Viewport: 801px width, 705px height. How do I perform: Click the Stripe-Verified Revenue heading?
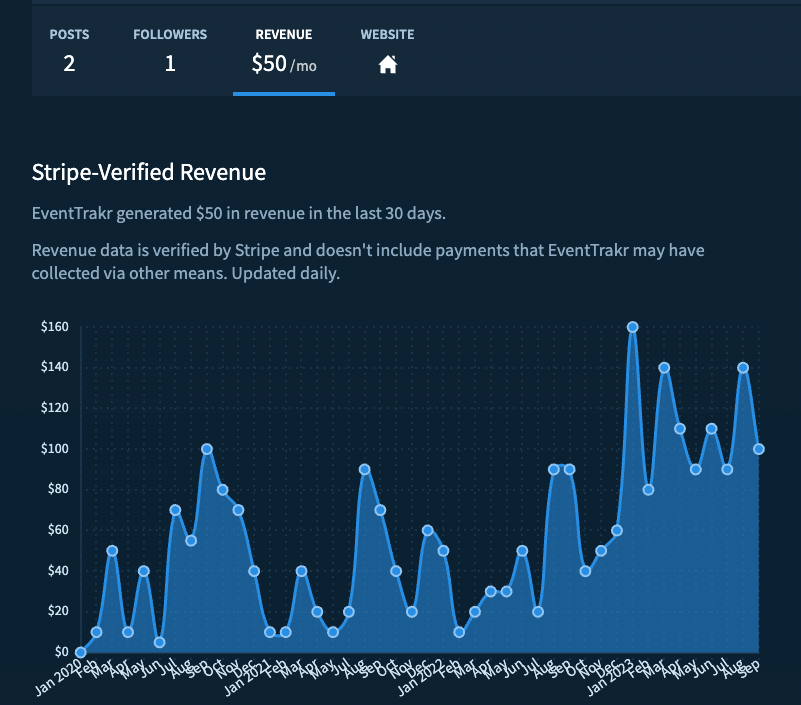149,172
